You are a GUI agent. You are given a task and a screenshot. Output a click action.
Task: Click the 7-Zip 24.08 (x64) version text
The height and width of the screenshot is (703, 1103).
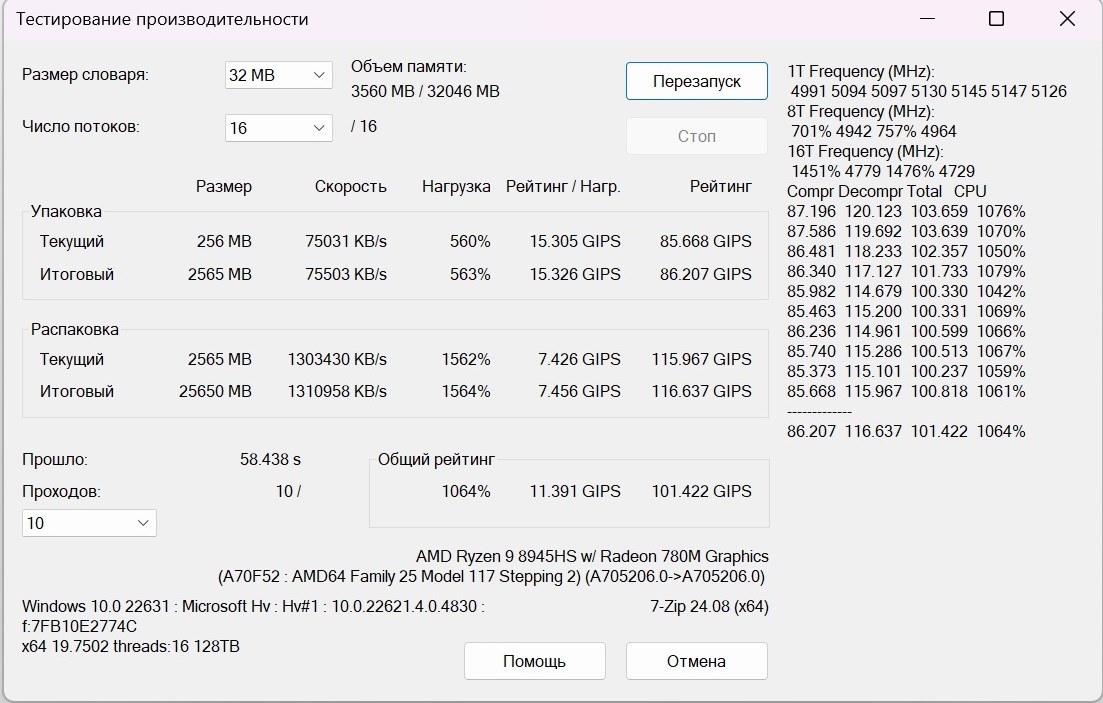[709, 606]
